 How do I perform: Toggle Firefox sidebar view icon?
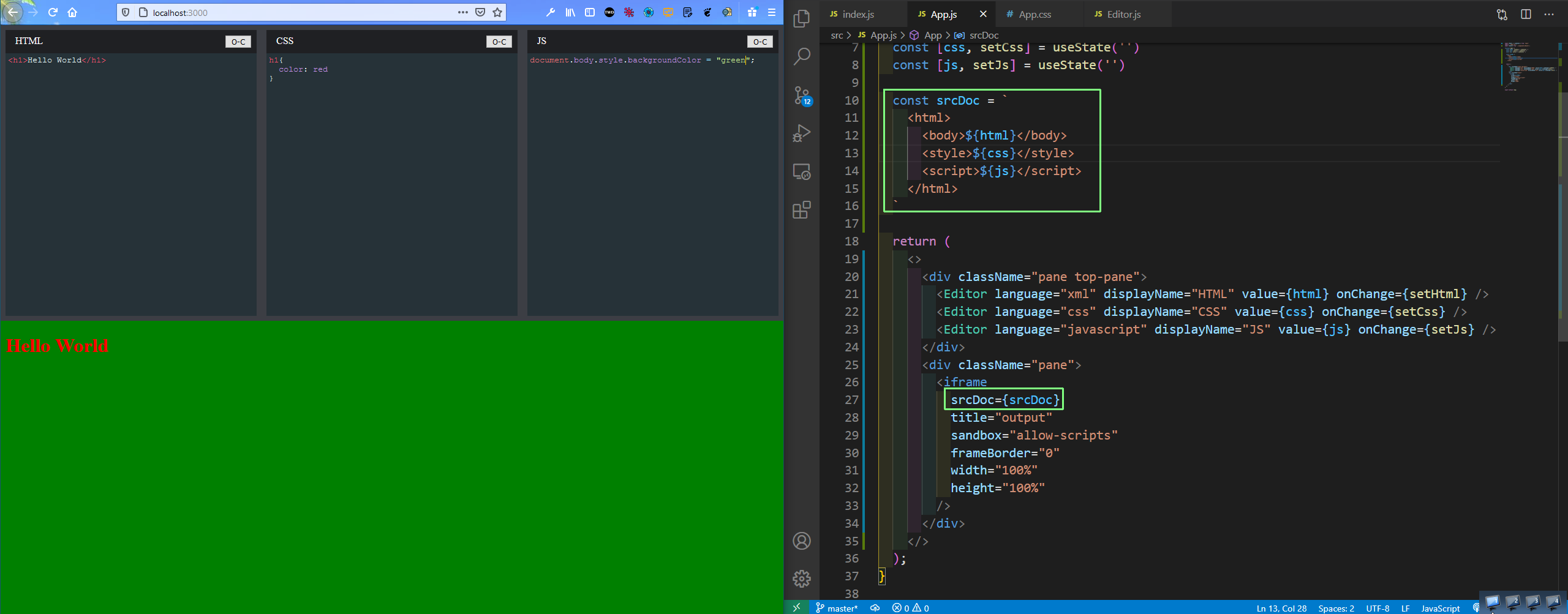coord(590,12)
